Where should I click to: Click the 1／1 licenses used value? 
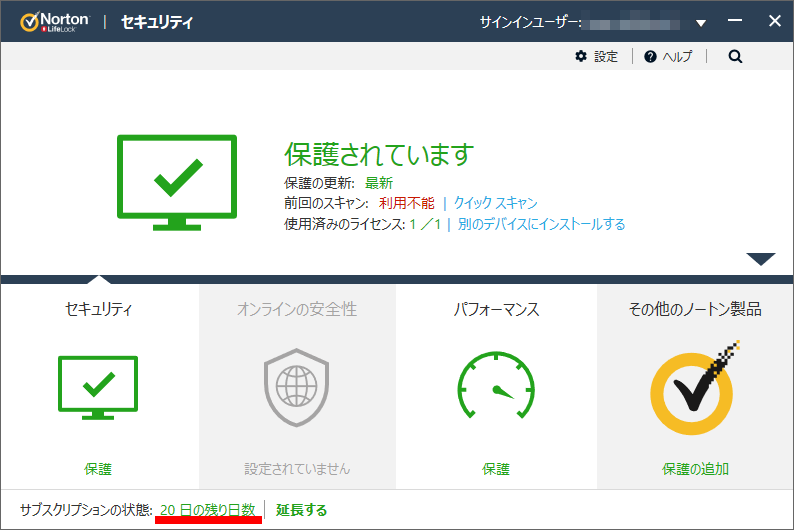[425, 224]
